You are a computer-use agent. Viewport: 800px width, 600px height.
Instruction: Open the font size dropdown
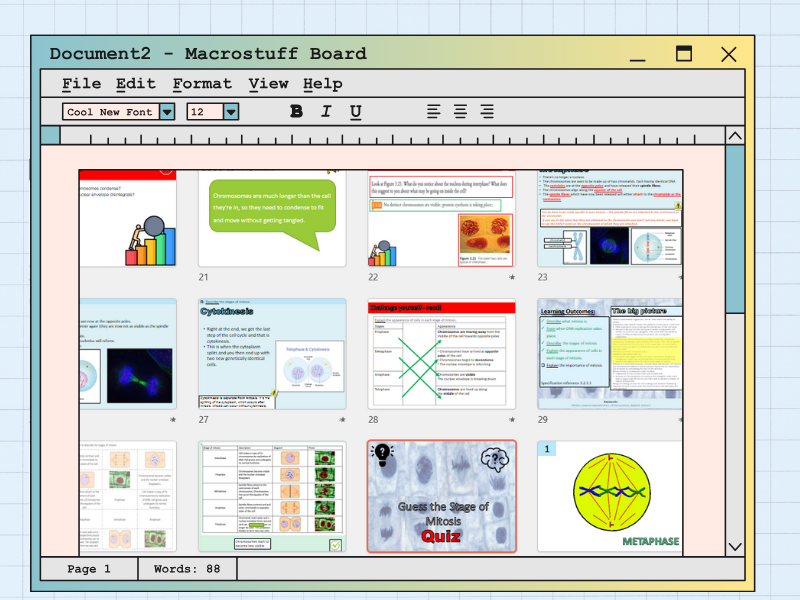tap(231, 112)
